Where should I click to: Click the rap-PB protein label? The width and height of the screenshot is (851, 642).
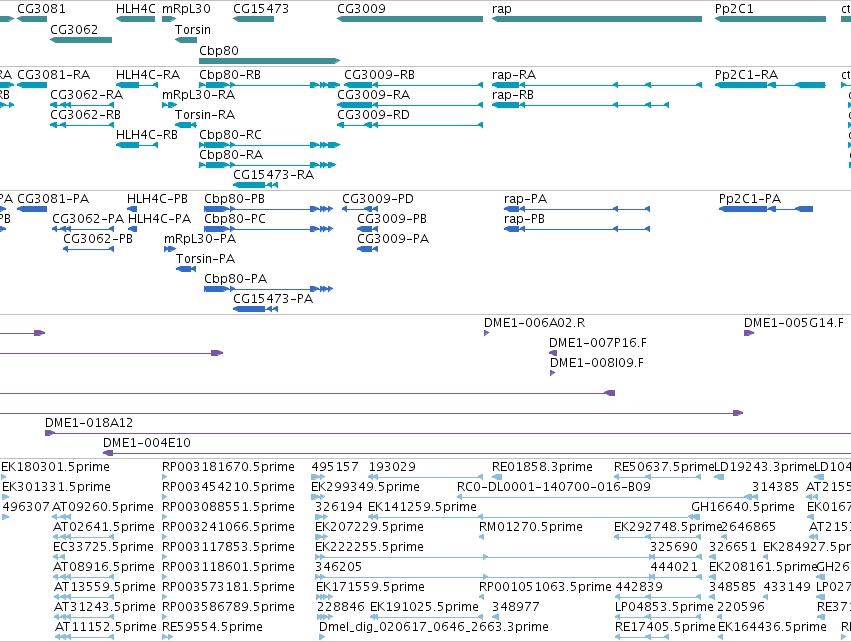click(x=524, y=219)
